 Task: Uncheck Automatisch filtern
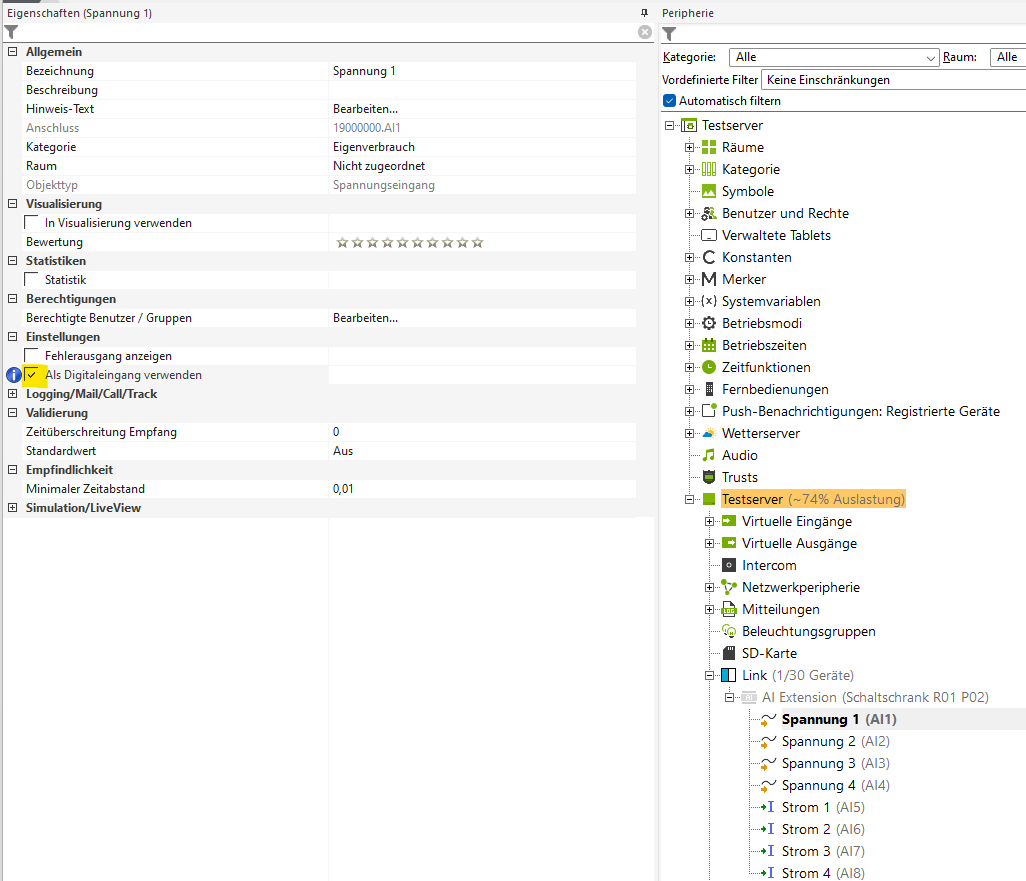pyautogui.click(x=670, y=101)
